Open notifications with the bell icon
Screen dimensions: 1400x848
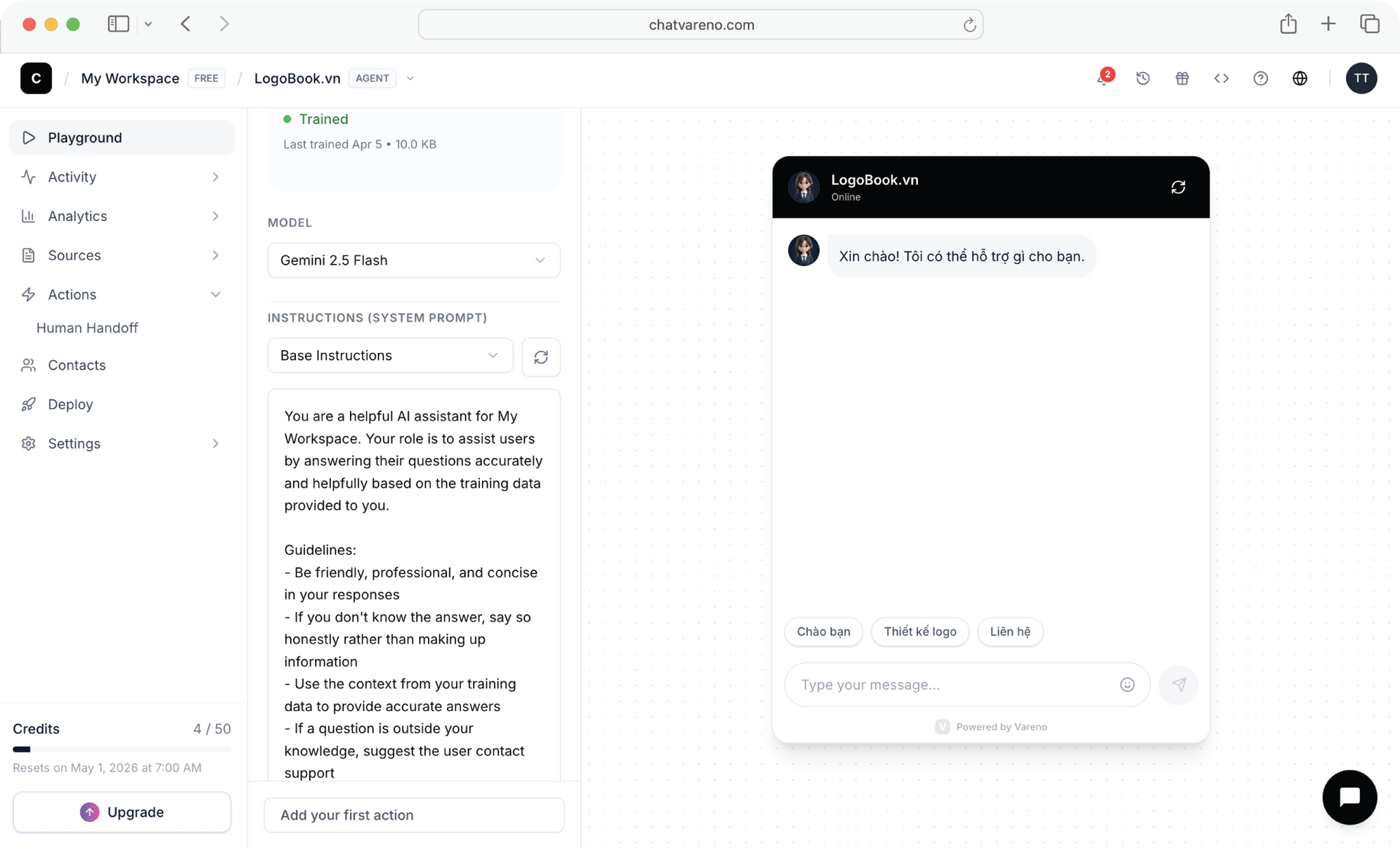tap(1103, 78)
